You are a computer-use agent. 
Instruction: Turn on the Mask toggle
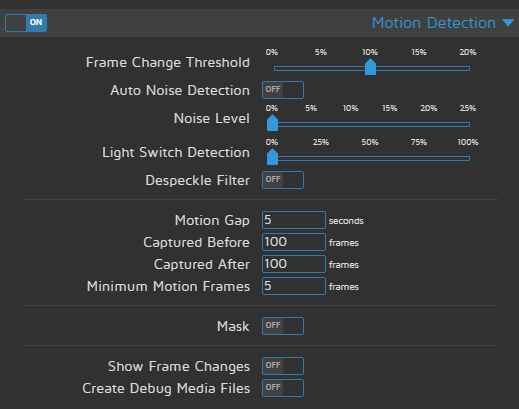pyautogui.click(x=283, y=326)
